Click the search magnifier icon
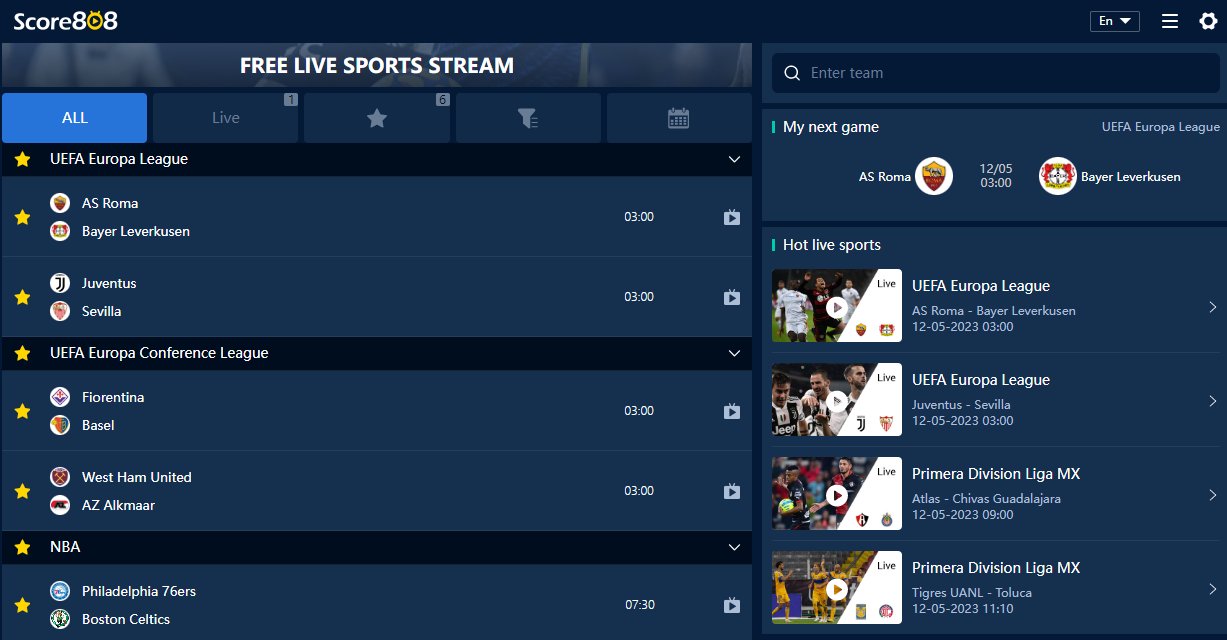This screenshot has width=1227, height=640. (791, 72)
